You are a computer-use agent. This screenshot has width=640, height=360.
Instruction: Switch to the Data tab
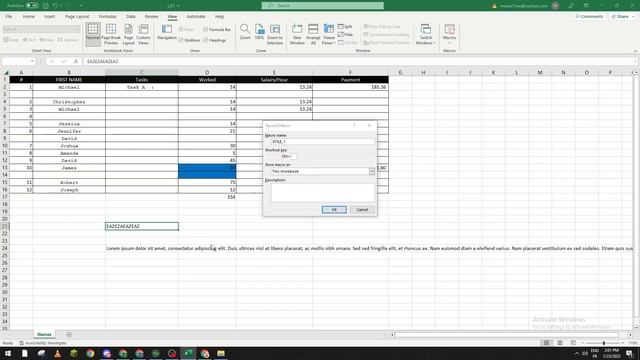click(x=131, y=17)
